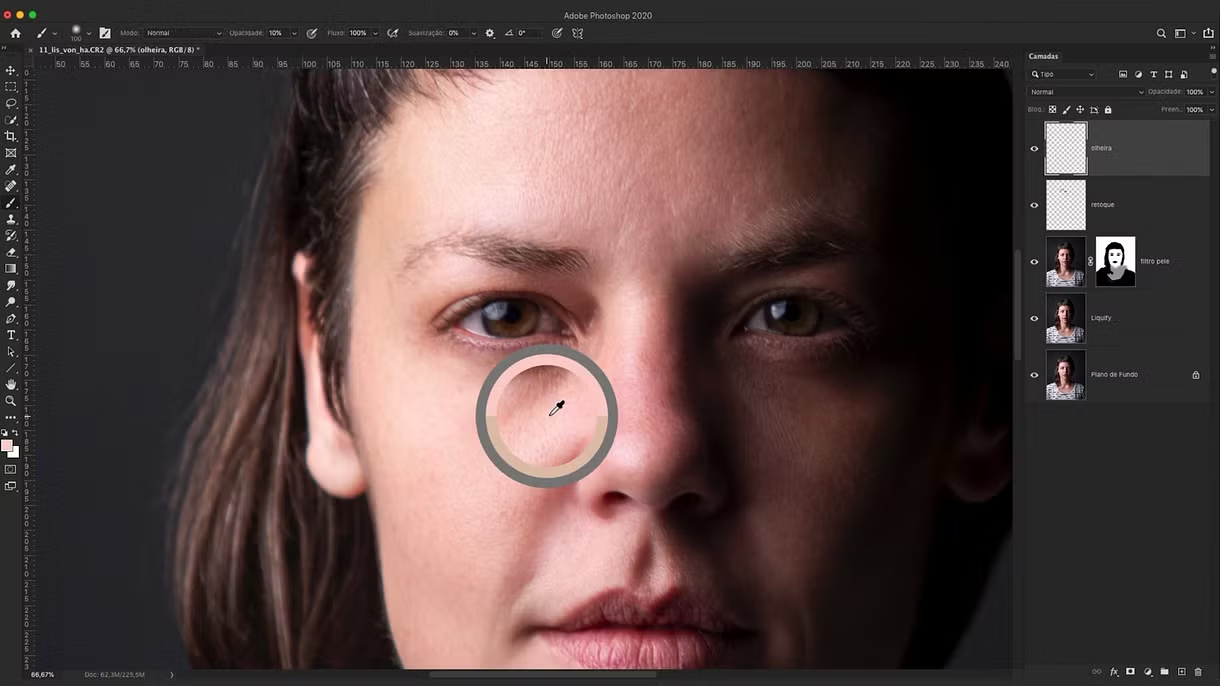
Task: Delete layer using the trash icon
Action: (x=1198, y=671)
